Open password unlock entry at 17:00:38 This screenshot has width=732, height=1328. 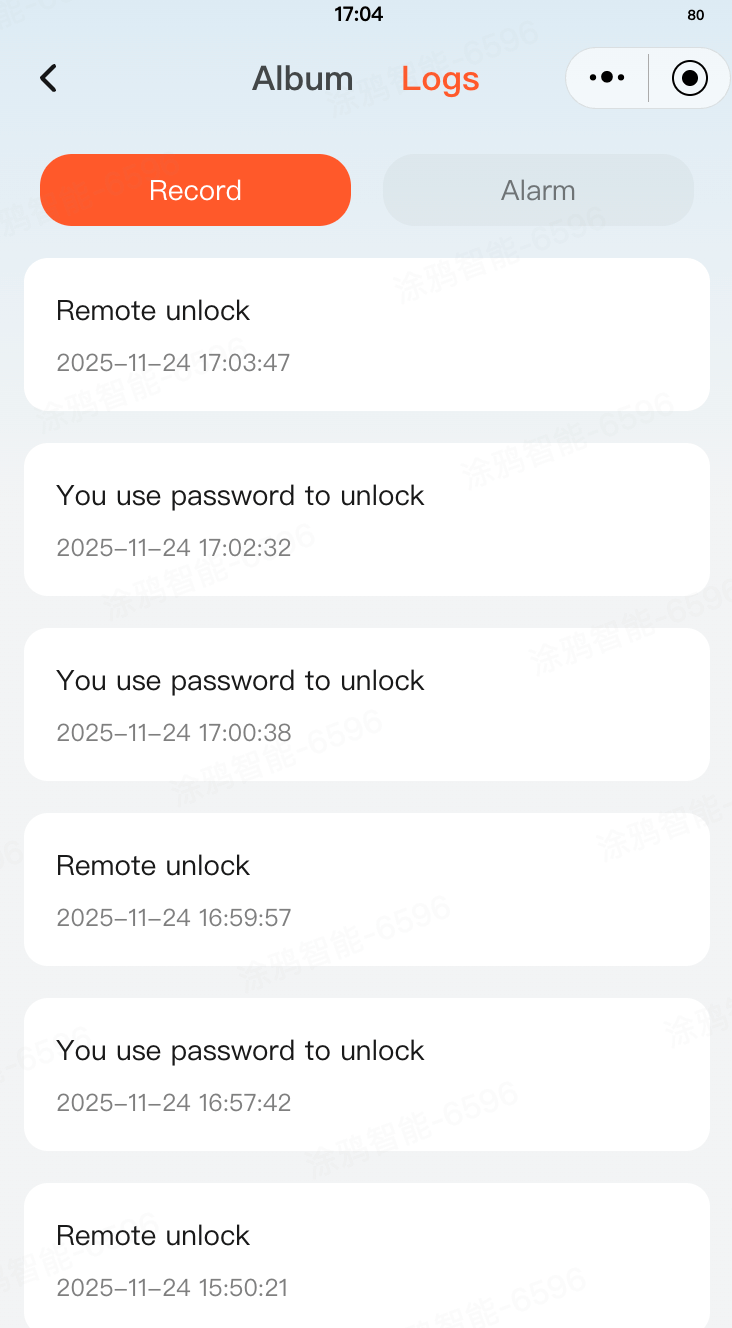[366, 704]
